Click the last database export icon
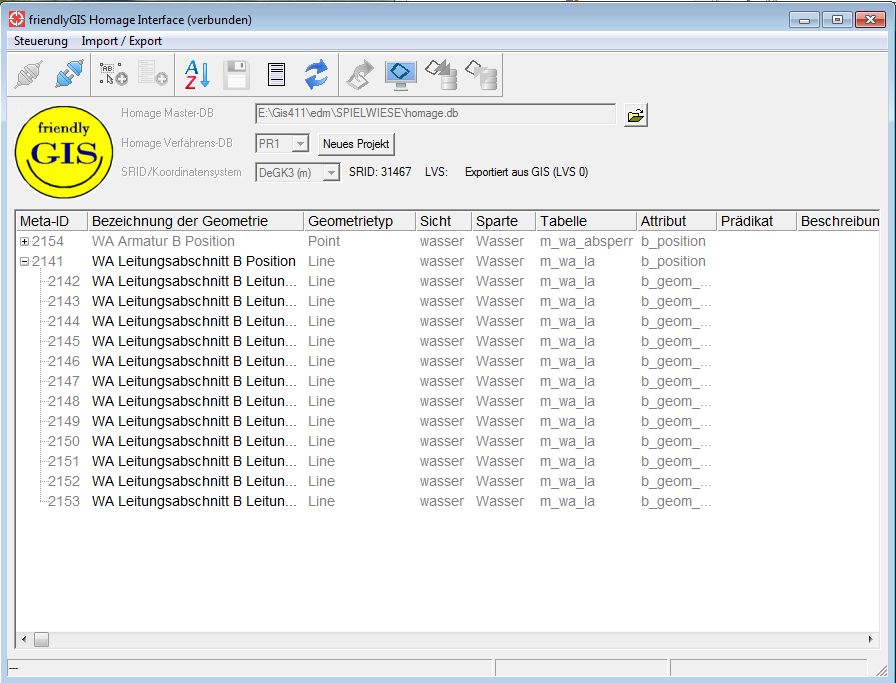This screenshot has width=896, height=683. click(x=481, y=74)
